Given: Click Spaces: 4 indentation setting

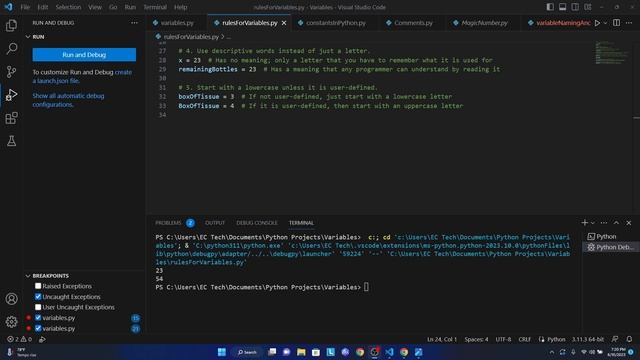Looking at the screenshot, I should (476, 339).
